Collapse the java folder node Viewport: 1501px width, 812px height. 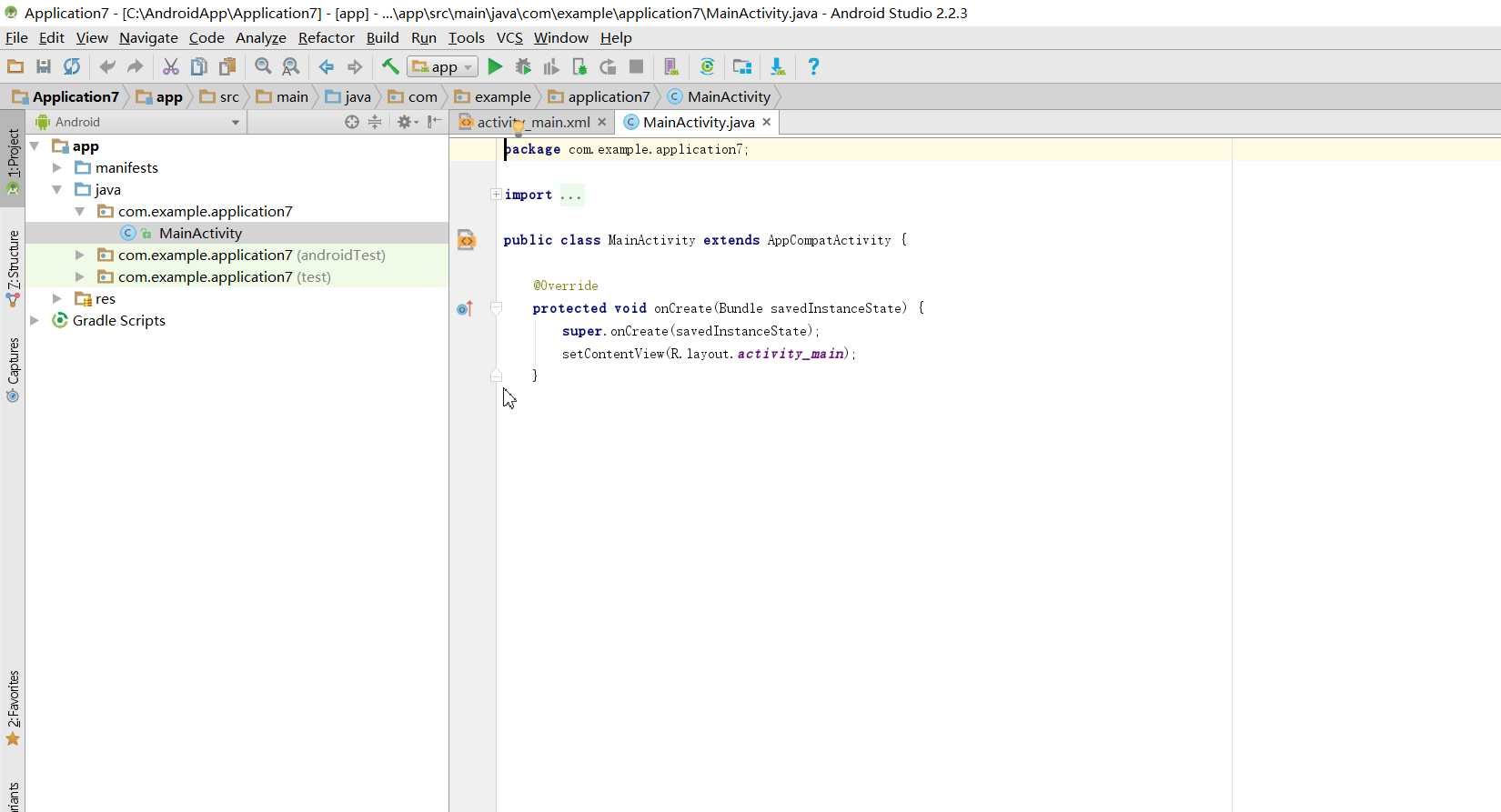pyautogui.click(x=56, y=189)
